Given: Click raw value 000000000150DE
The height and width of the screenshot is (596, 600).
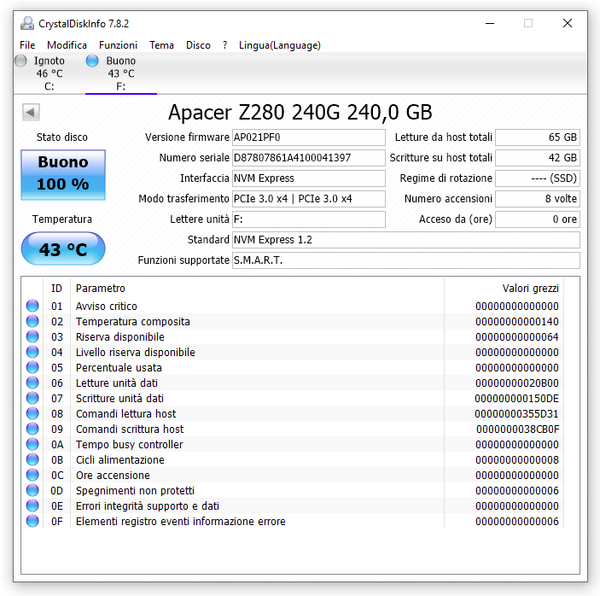Looking at the screenshot, I should pyautogui.click(x=517, y=398).
